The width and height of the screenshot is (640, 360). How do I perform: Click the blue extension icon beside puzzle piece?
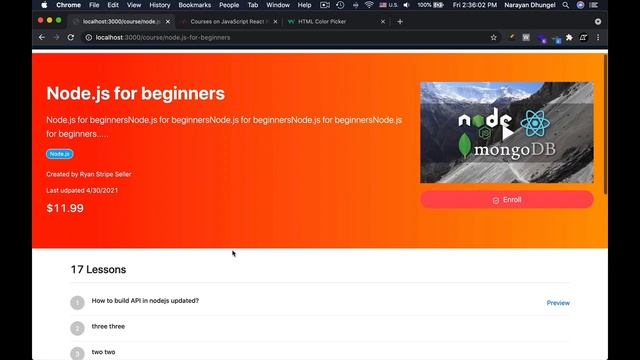coord(557,39)
